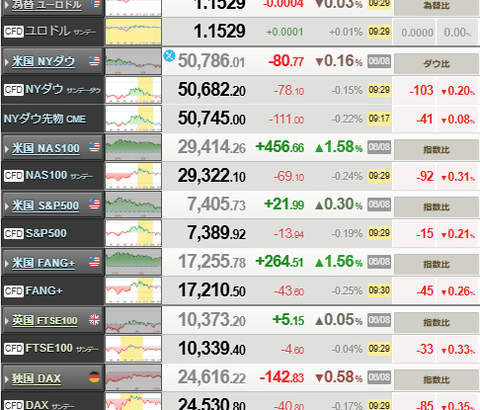Click the German flag icon beside DAX
Viewport: 480px width, 410px height.
click(x=94, y=377)
